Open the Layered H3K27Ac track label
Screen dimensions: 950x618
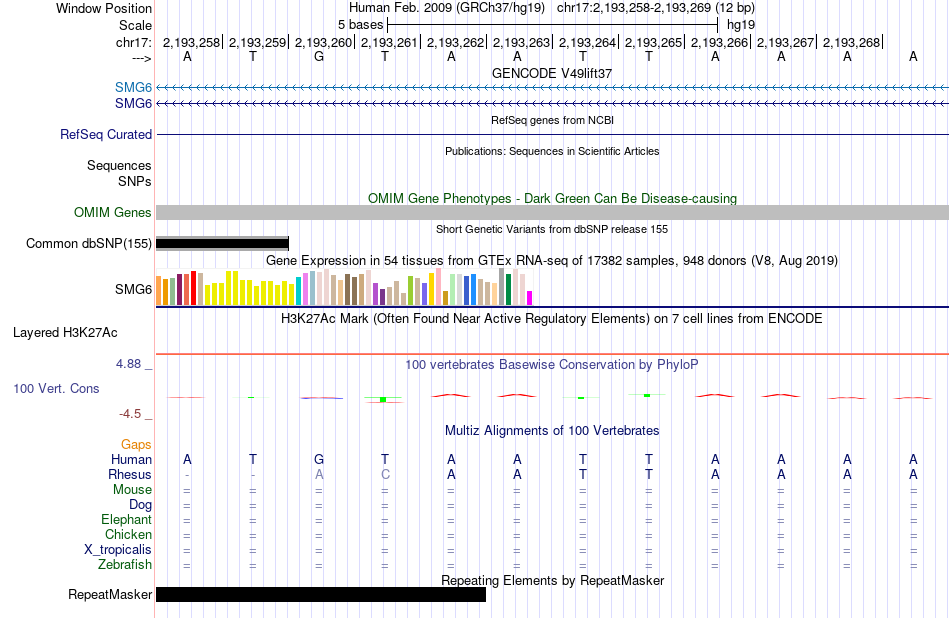[x=65, y=333]
